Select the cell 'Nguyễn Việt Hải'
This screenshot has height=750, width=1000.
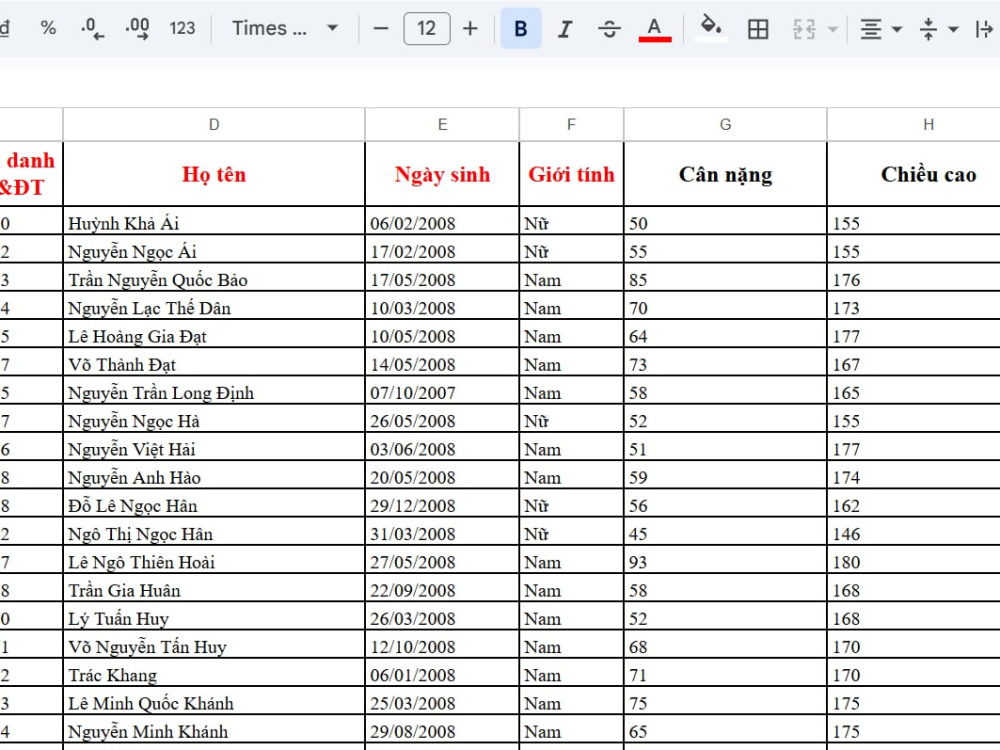214,446
